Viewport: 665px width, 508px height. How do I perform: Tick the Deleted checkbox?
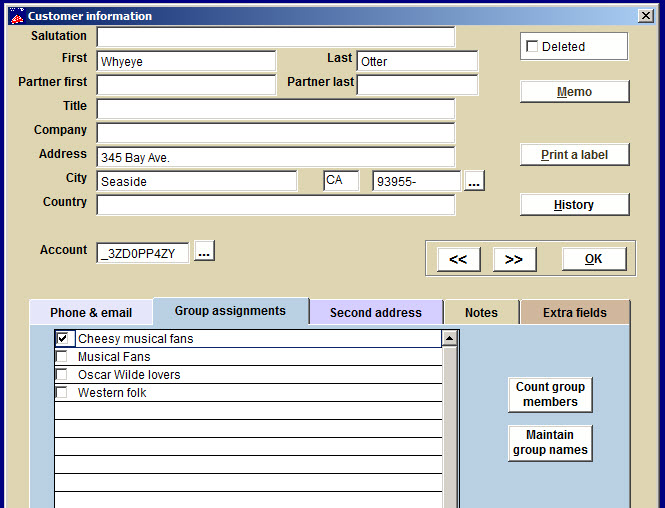(x=532, y=46)
